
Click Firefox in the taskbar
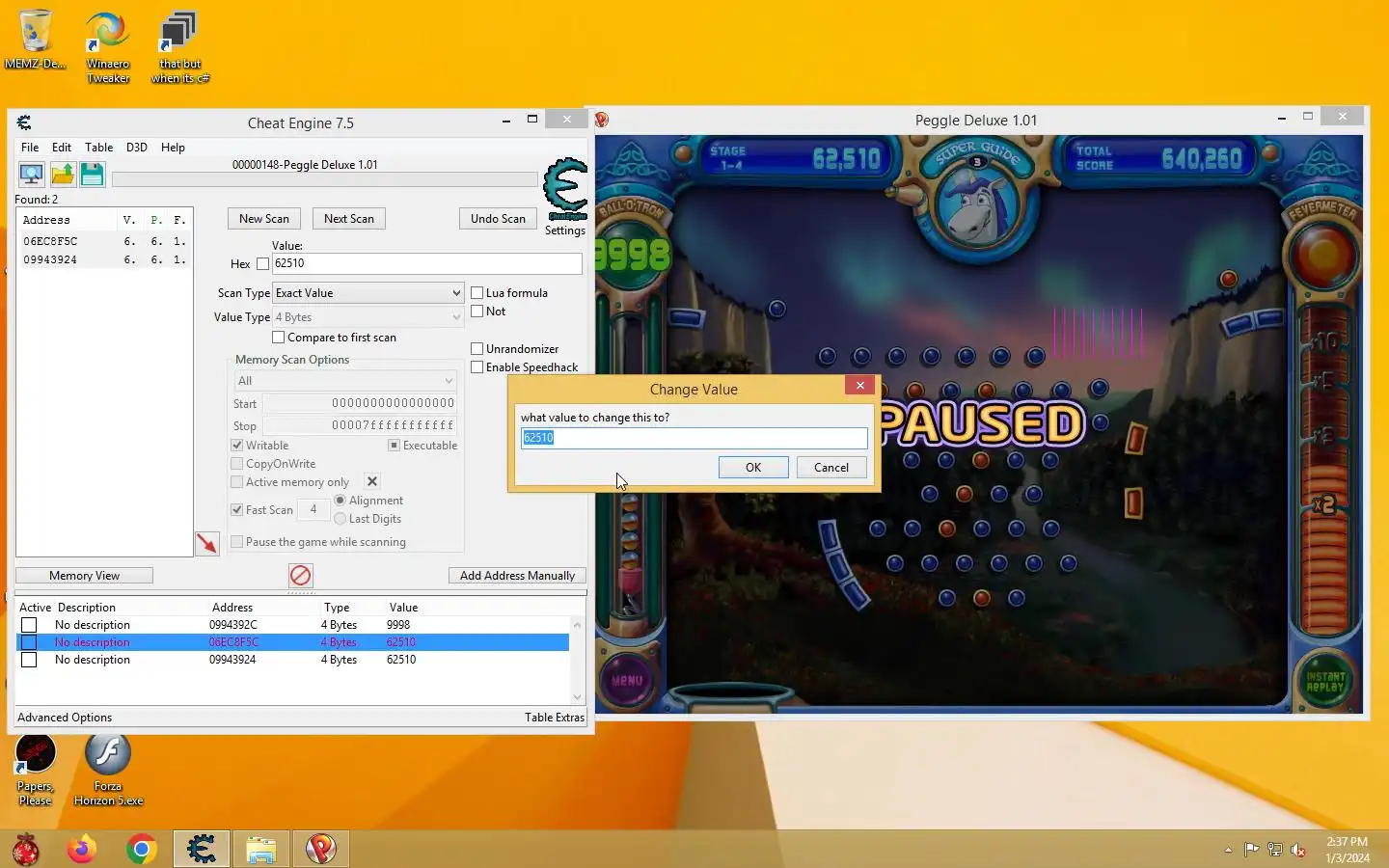[x=82, y=849]
